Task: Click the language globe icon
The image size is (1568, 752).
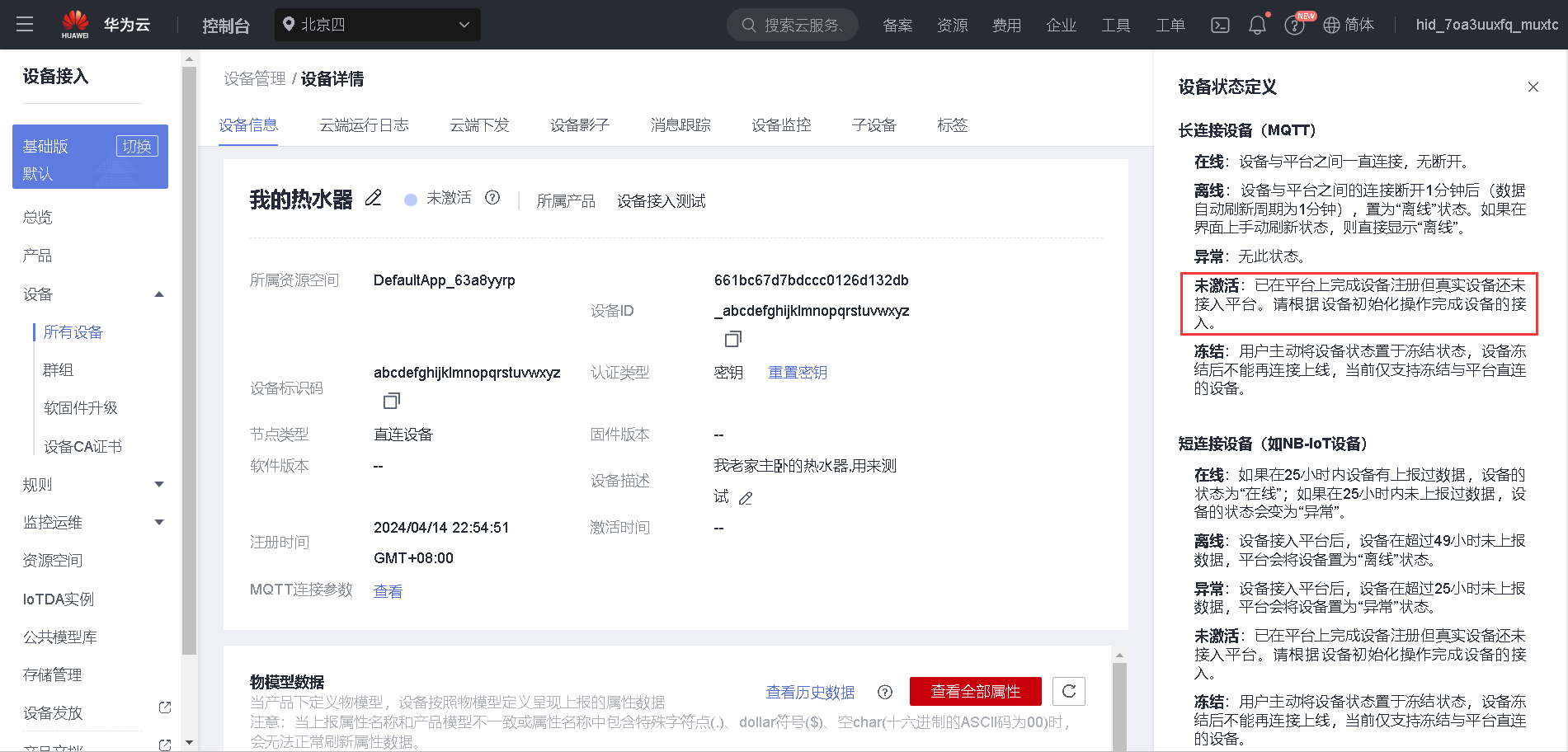Action: [1331, 25]
